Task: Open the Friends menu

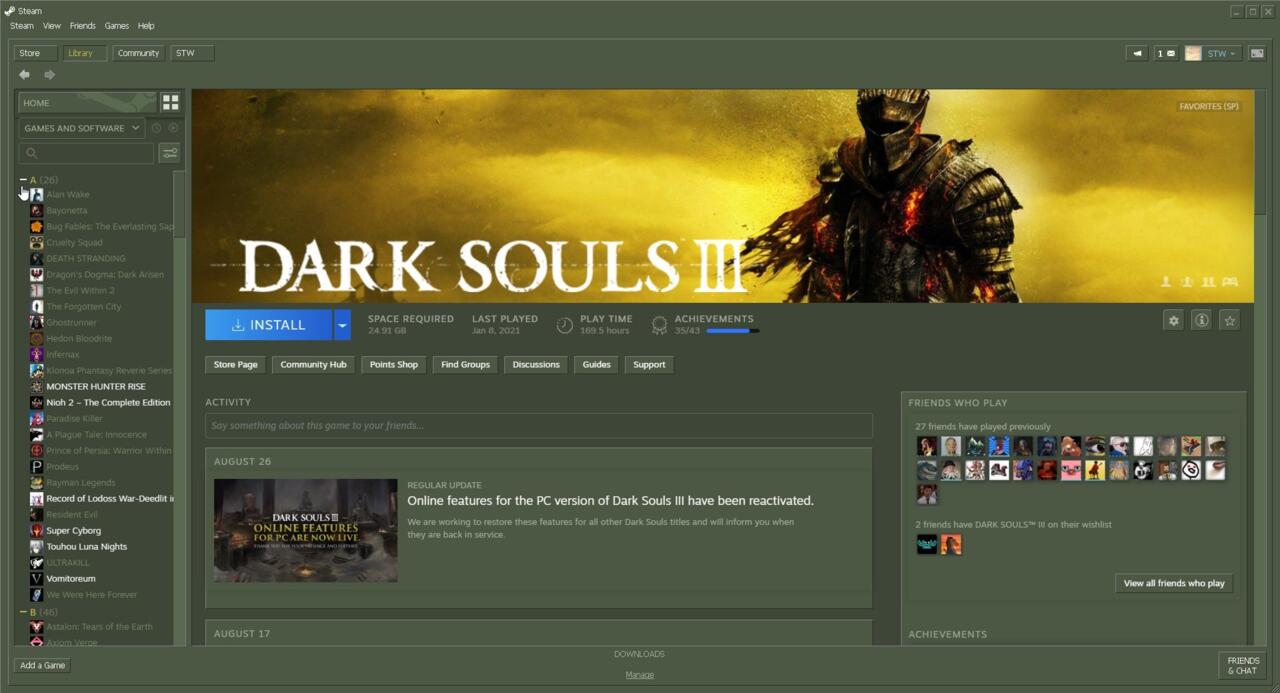Action: click(x=82, y=25)
